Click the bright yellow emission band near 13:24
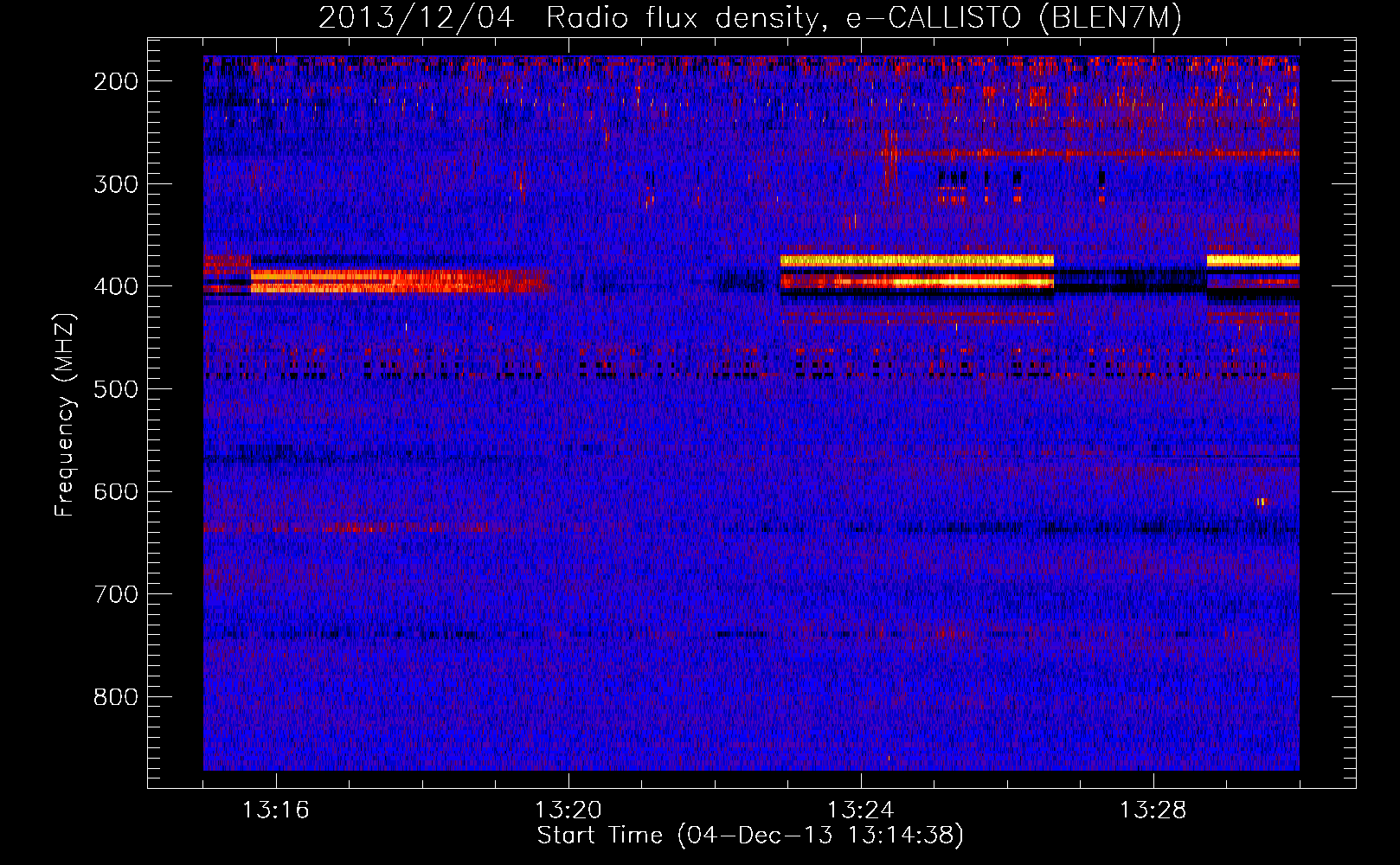Image resolution: width=1400 pixels, height=865 pixels. tap(917, 259)
